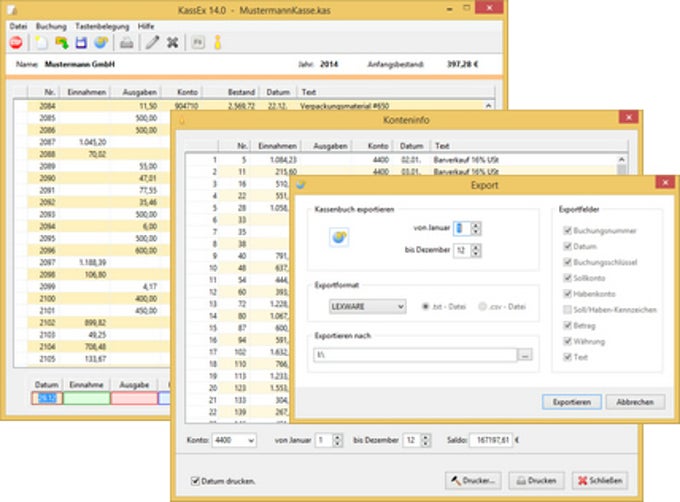Click the Saldo value field
680x502 pixels.
(x=491, y=440)
